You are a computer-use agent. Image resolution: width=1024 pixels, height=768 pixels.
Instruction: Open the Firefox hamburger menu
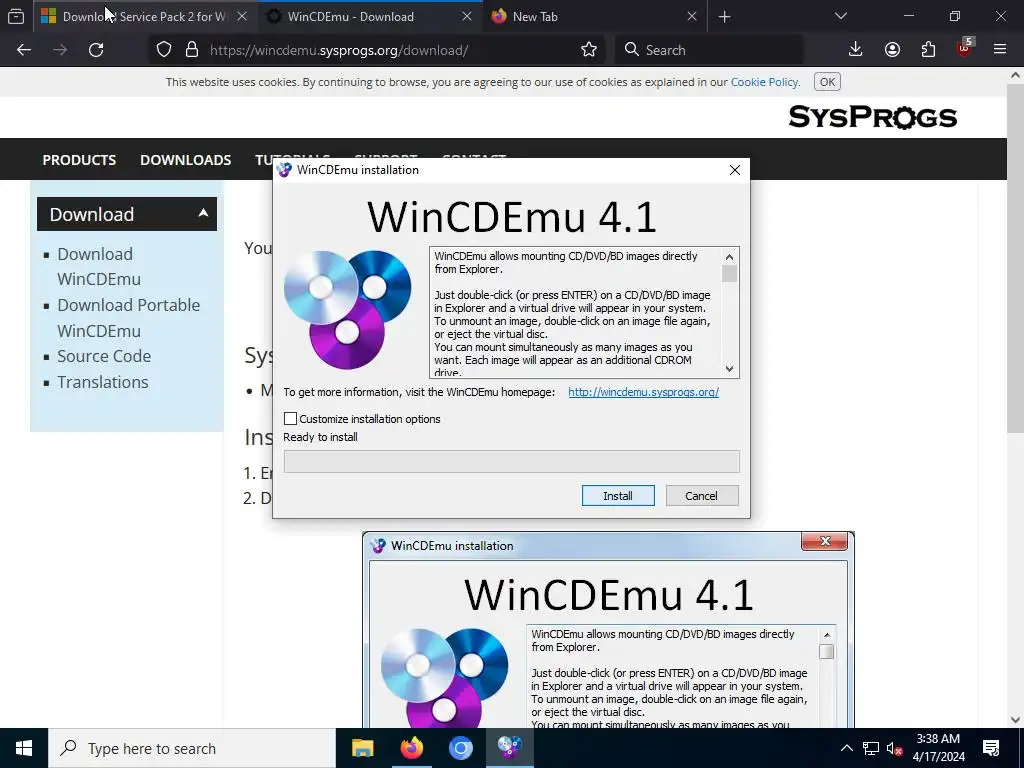click(1000, 50)
